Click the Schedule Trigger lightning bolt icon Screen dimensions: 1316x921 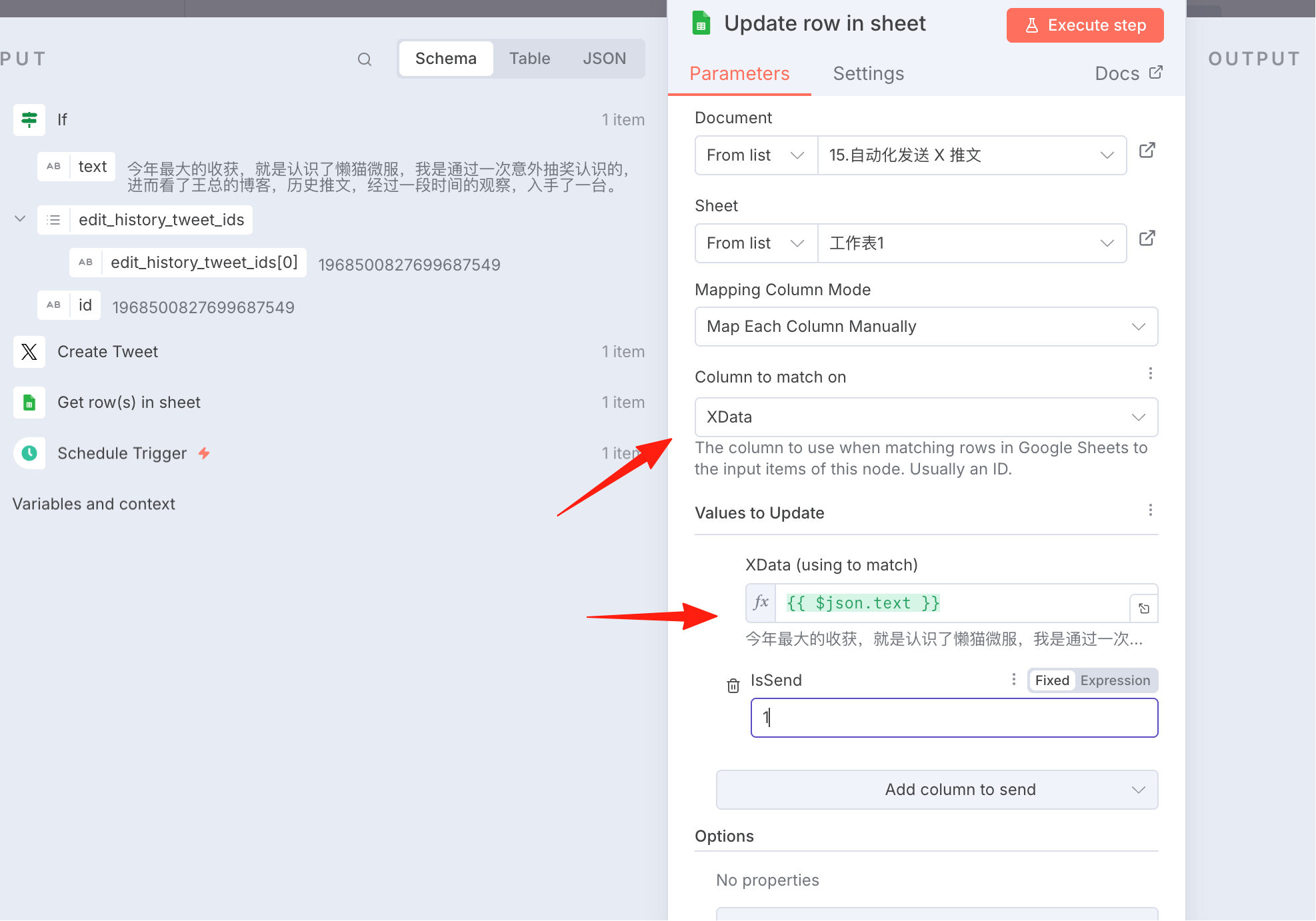(204, 453)
